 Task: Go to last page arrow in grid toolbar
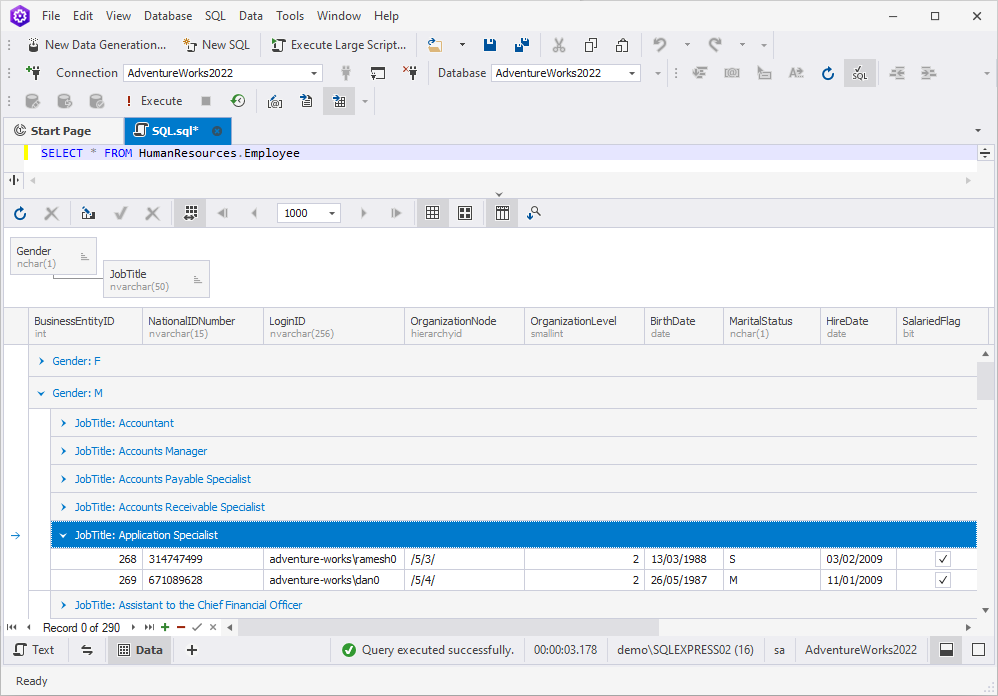click(x=396, y=213)
